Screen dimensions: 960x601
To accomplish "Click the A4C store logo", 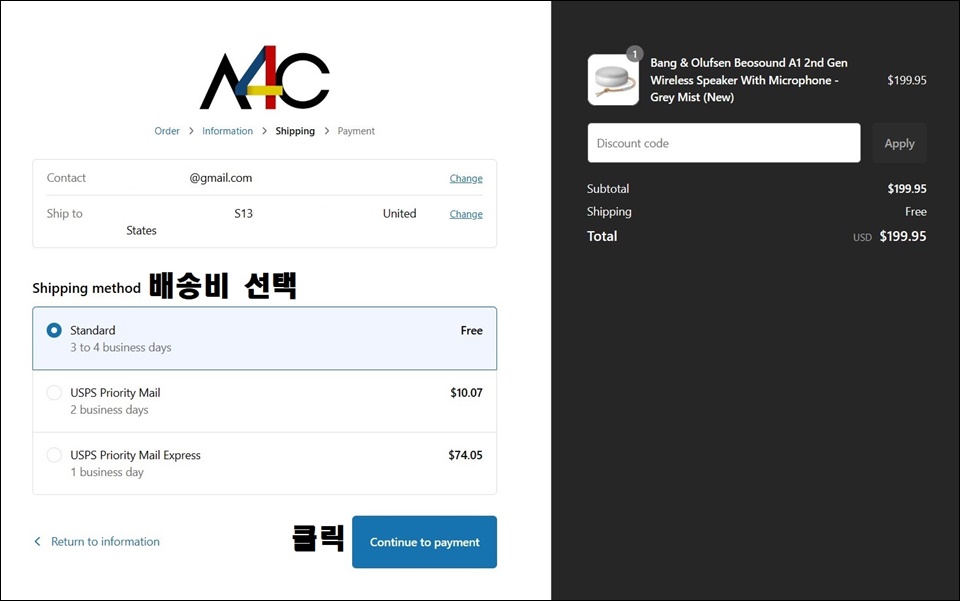I will pyautogui.click(x=264, y=78).
